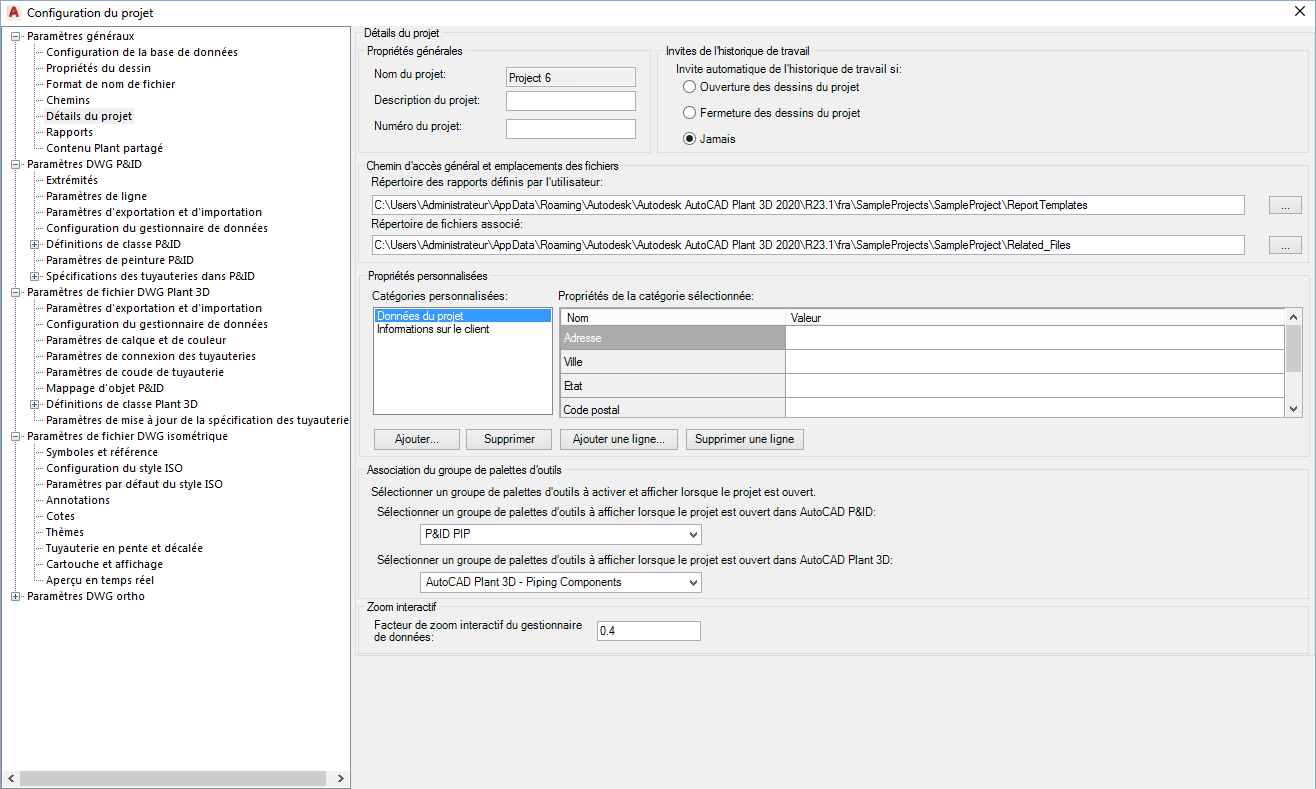Select 'Chemins' in the tree
1316x789 pixels.
coord(68,100)
